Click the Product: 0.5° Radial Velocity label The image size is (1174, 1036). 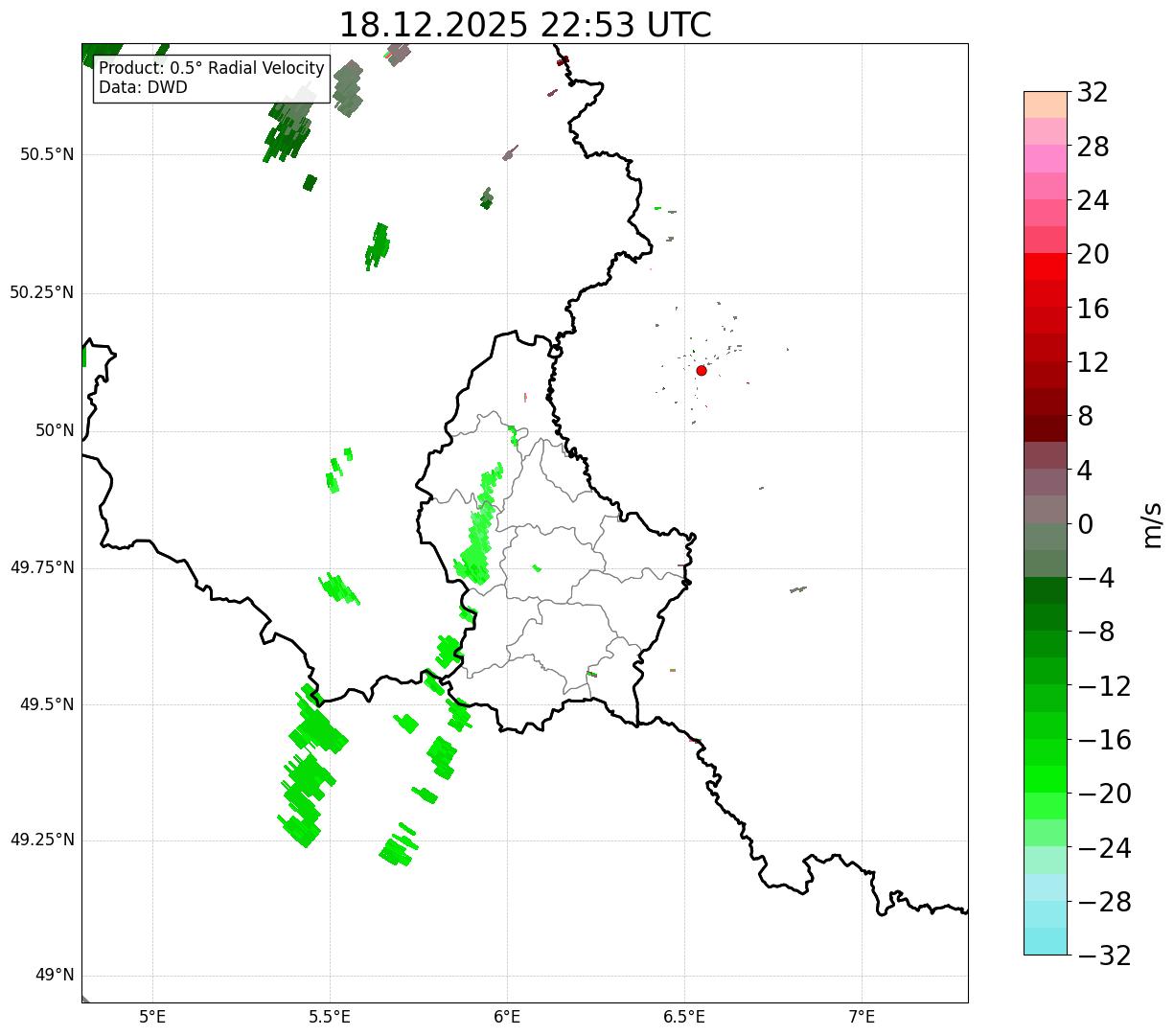(x=212, y=69)
